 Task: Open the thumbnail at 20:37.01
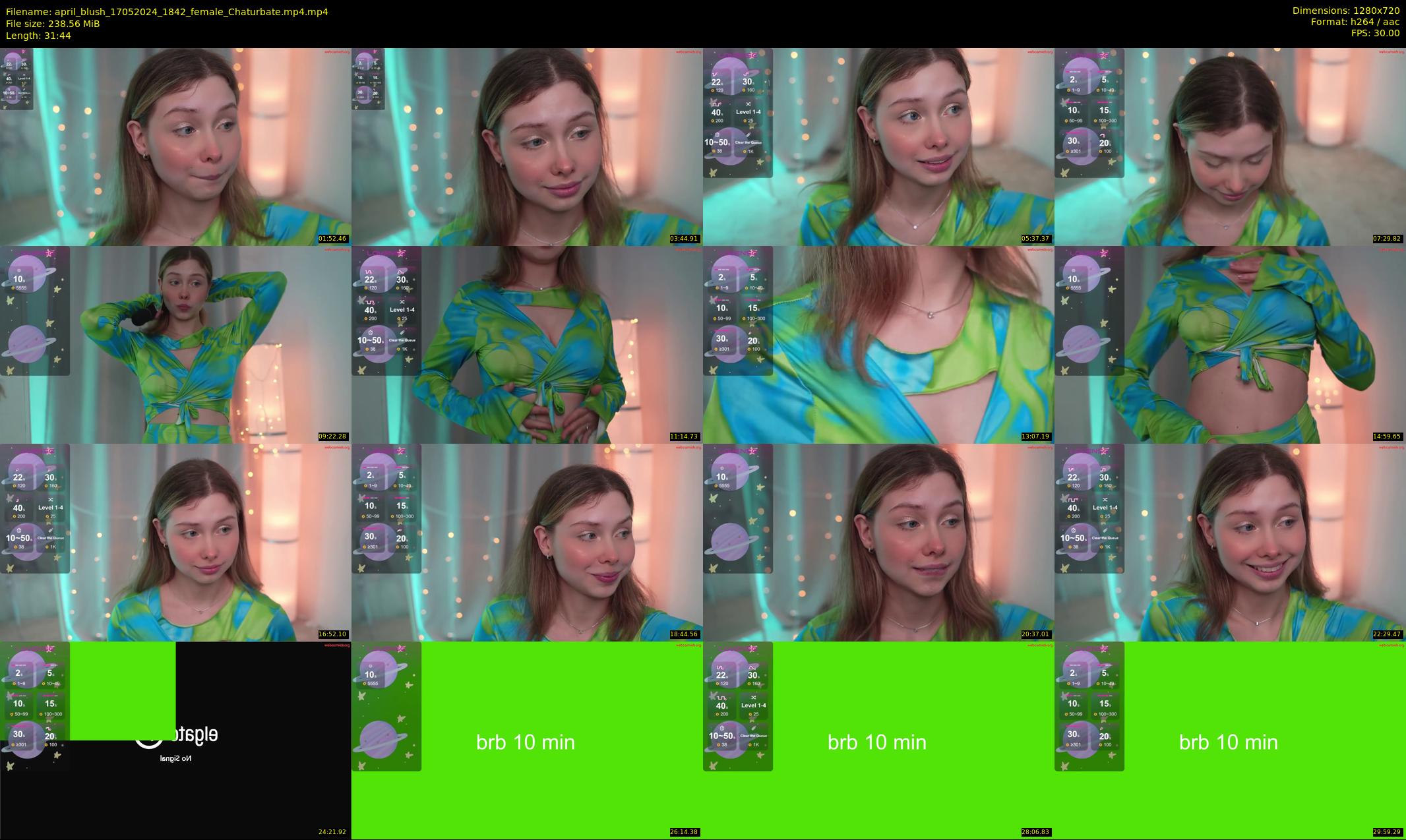click(x=878, y=542)
